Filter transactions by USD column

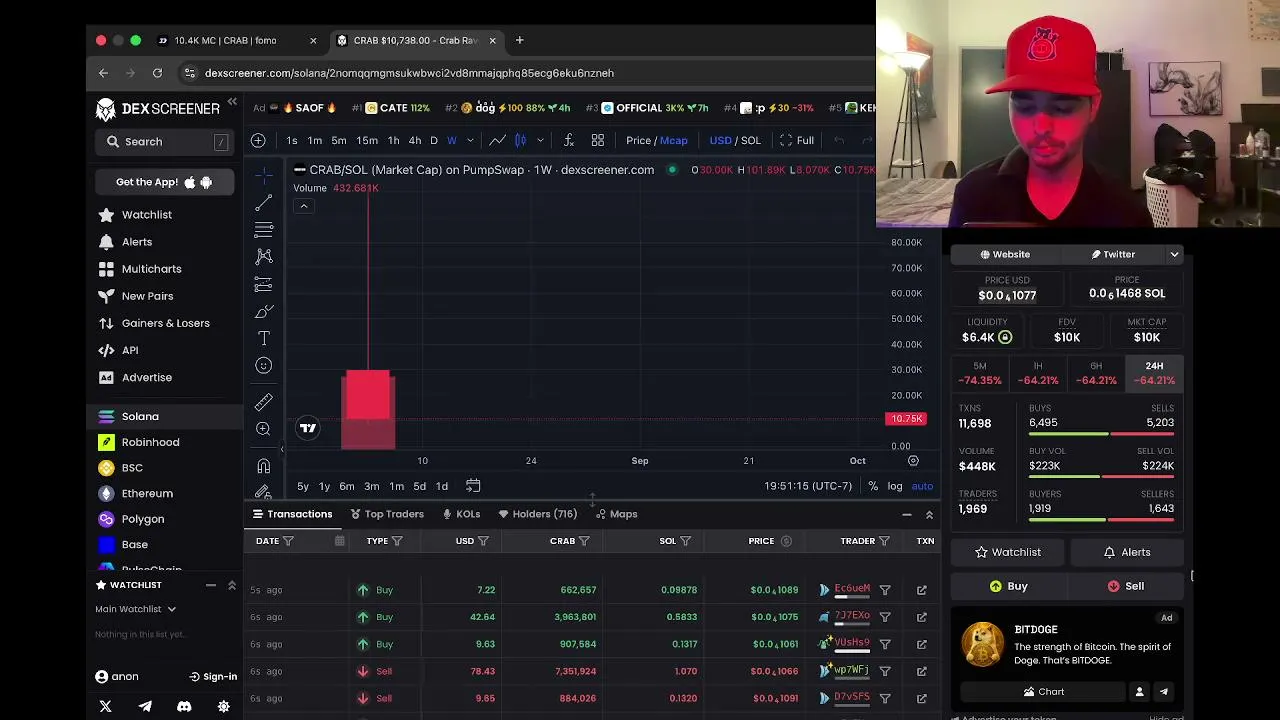point(483,541)
